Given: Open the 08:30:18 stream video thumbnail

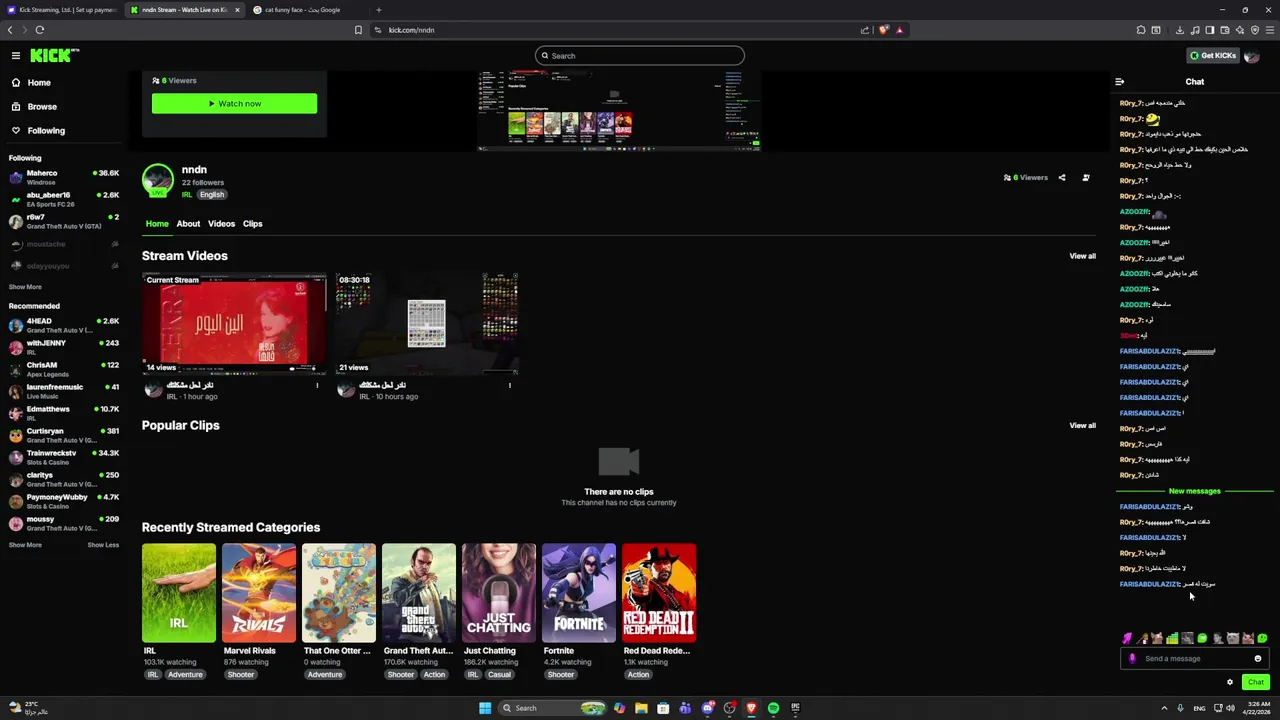Looking at the screenshot, I should [427, 323].
